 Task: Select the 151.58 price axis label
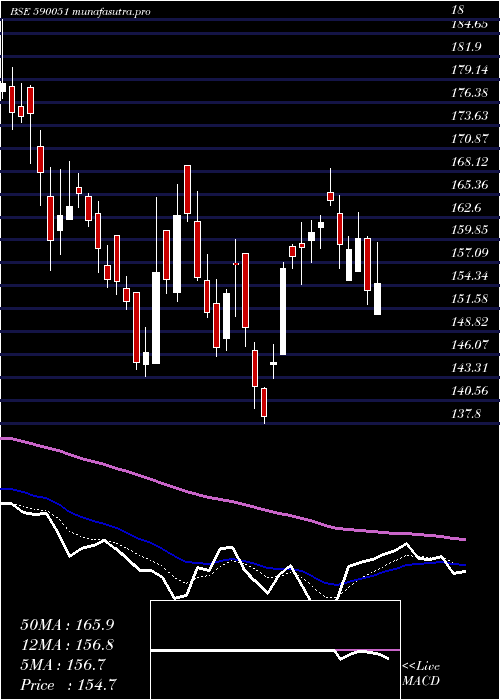click(469, 299)
